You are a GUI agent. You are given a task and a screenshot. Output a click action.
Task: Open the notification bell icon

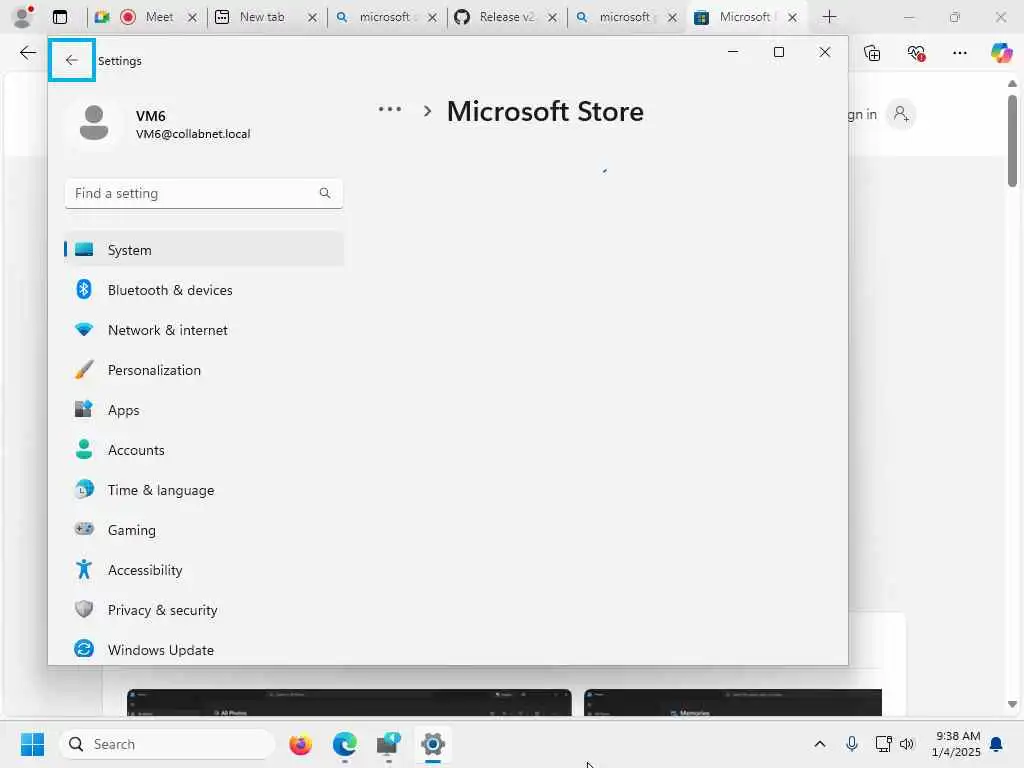(997, 744)
